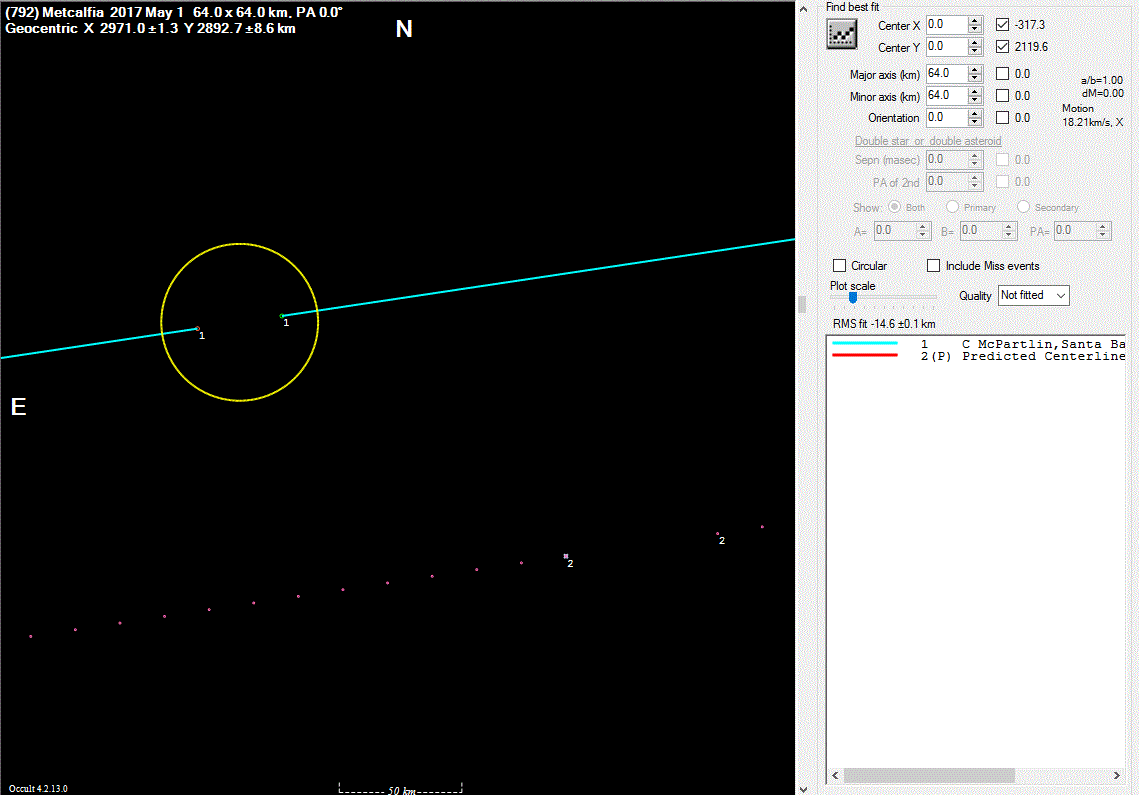
Task: Toggle the Center X fit checkbox
Action: [x=1002, y=25]
